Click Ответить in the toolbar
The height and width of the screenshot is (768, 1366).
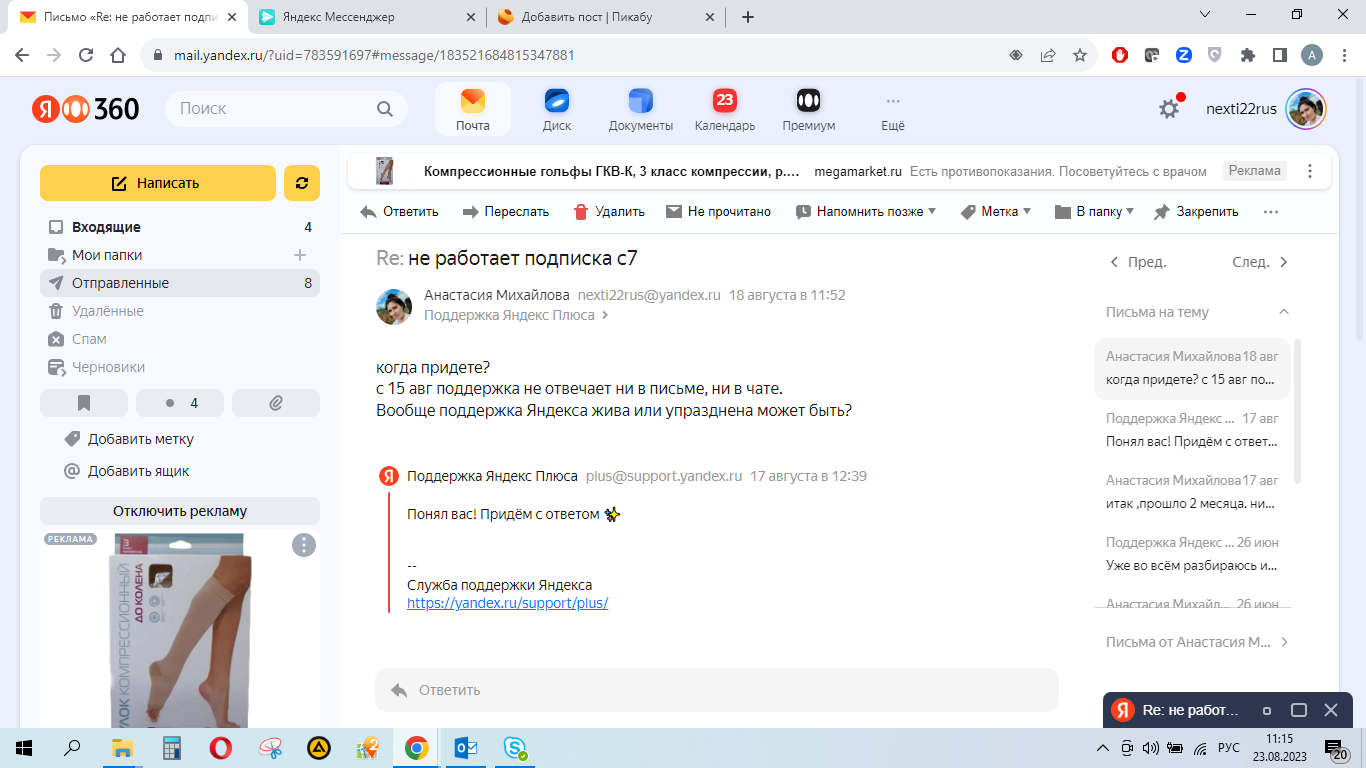pos(399,211)
